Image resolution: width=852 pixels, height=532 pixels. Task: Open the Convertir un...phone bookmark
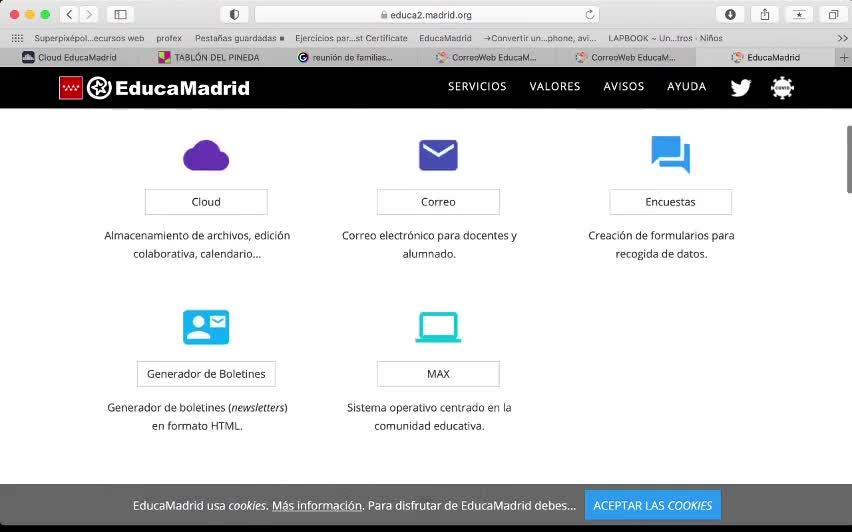pos(540,38)
